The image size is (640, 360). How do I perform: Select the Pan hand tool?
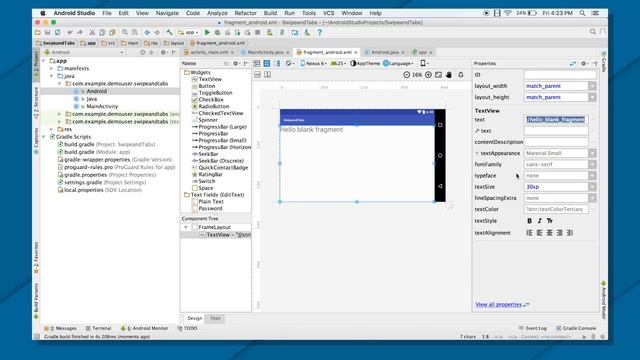point(449,75)
